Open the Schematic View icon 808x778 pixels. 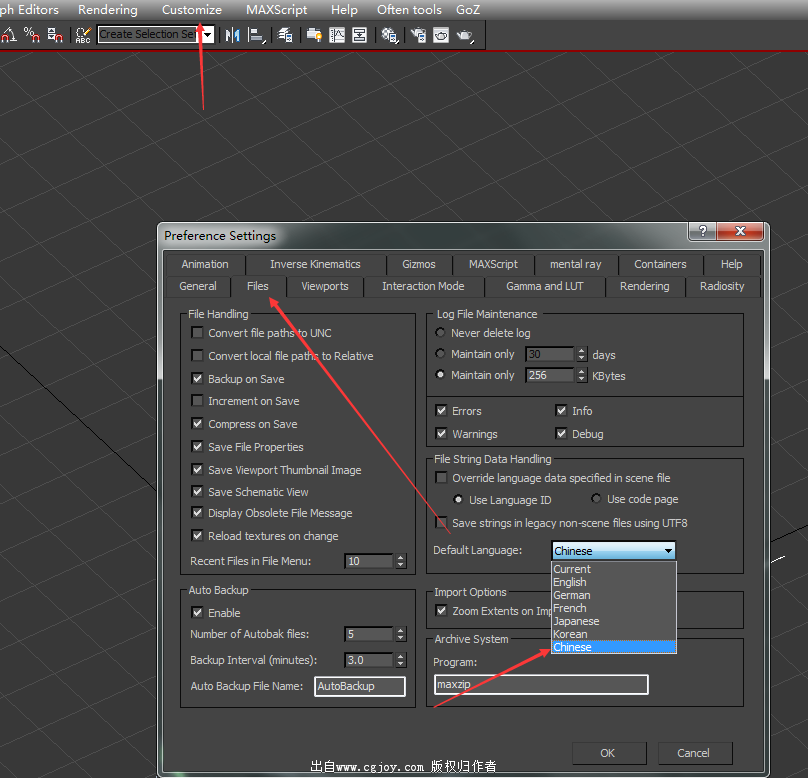359,35
